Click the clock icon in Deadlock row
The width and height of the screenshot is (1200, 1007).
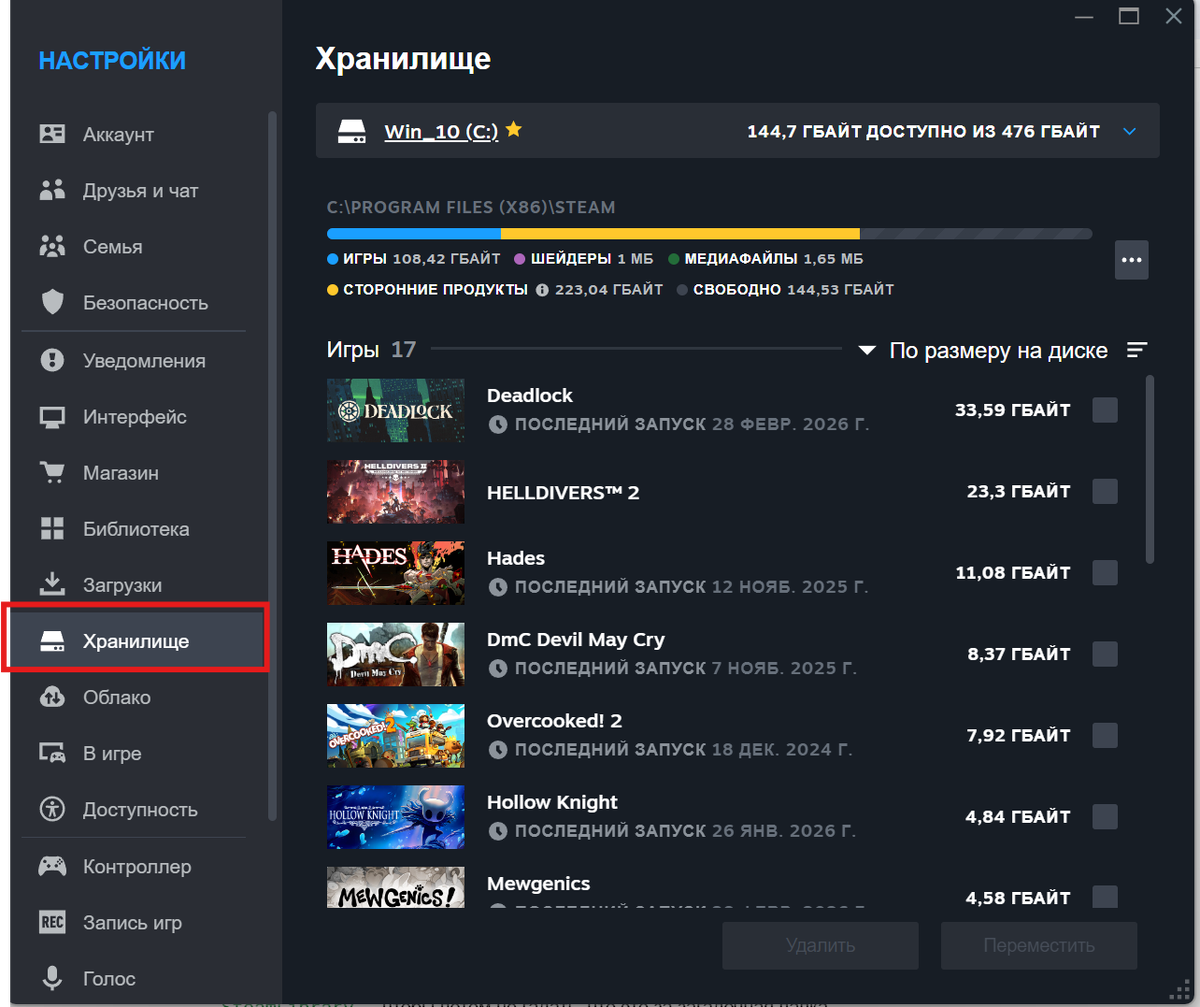pos(498,424)
